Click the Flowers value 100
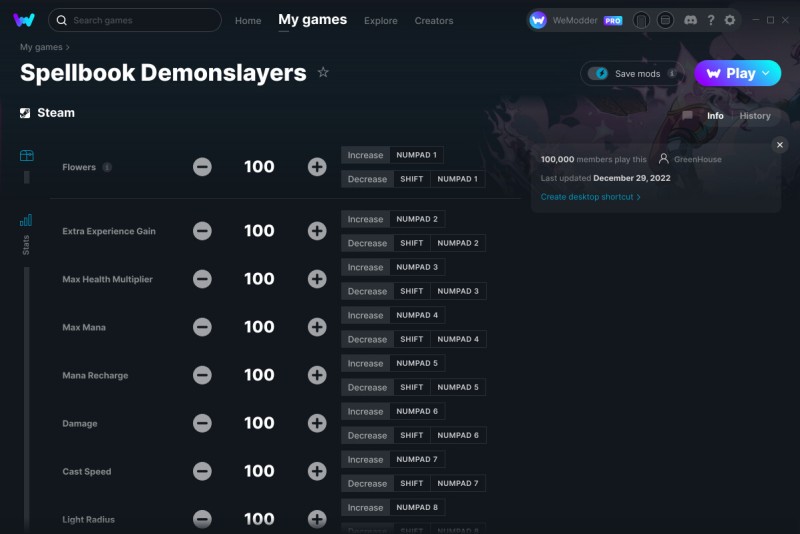The image size is (800, 534). (259, 167)
